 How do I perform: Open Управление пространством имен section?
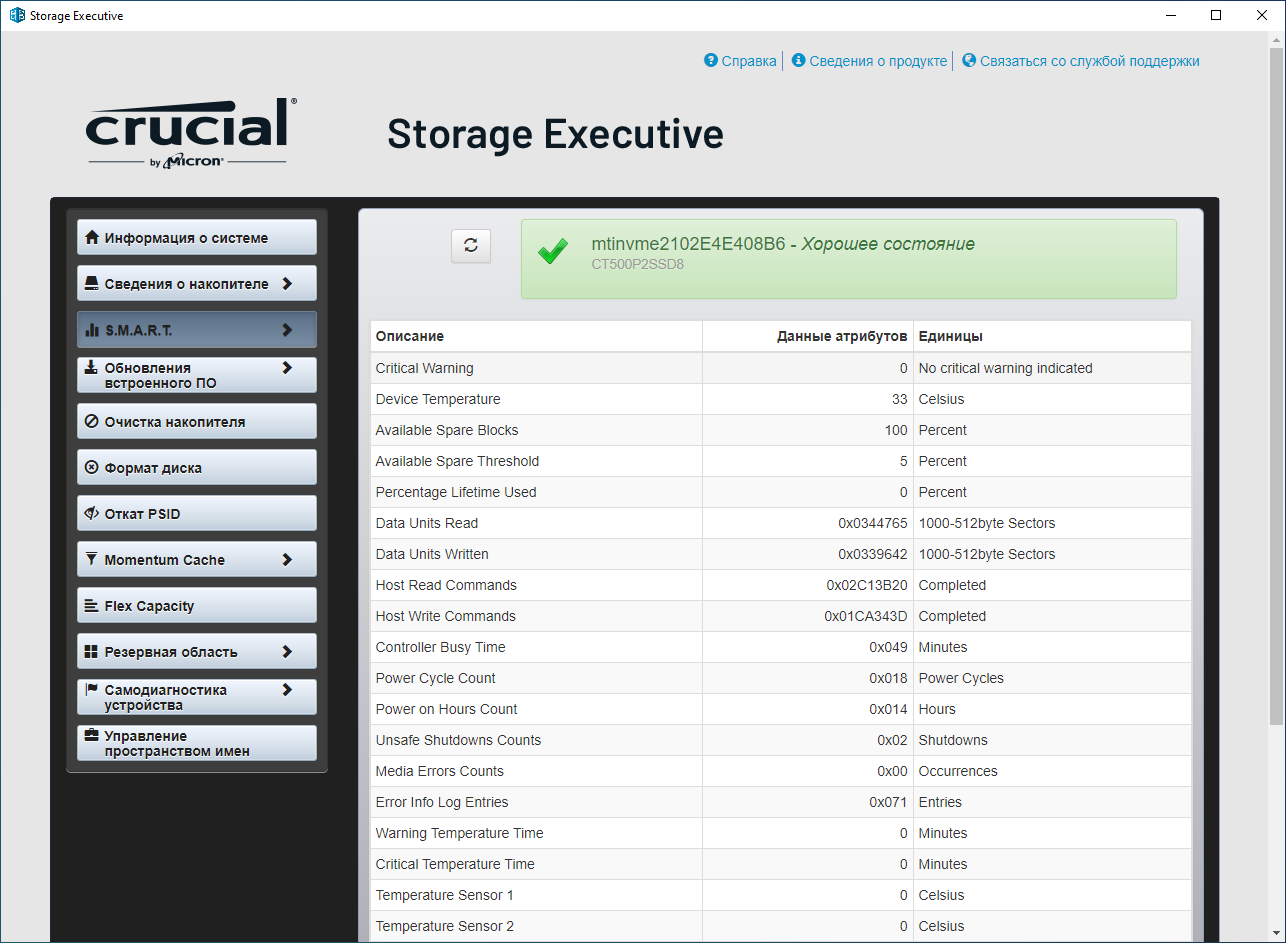197,743
